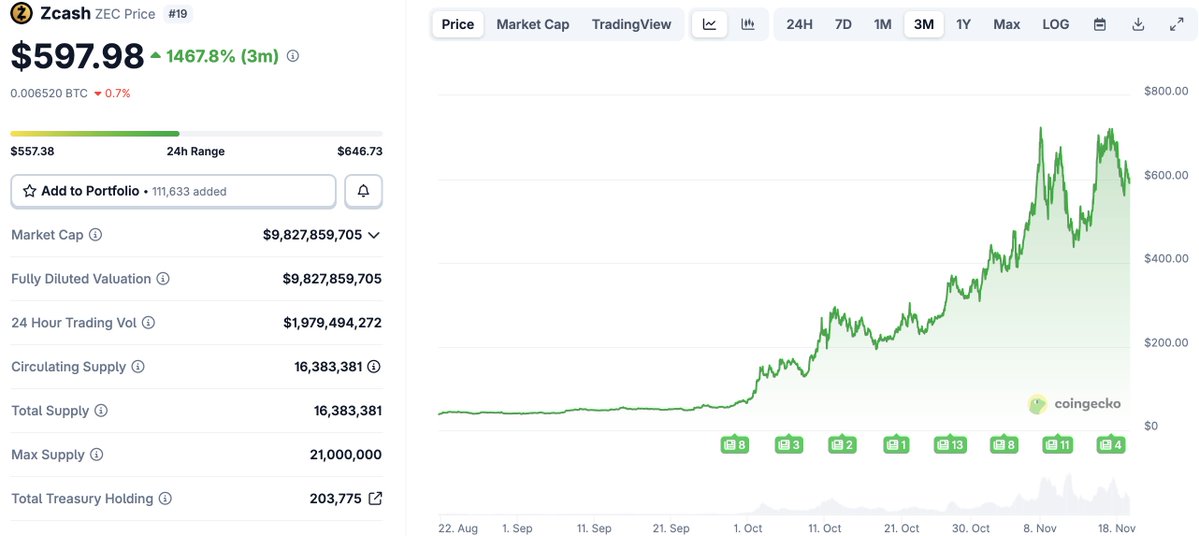Open the news marker labeled 11
The image size is (1199, 536).
1057,444
